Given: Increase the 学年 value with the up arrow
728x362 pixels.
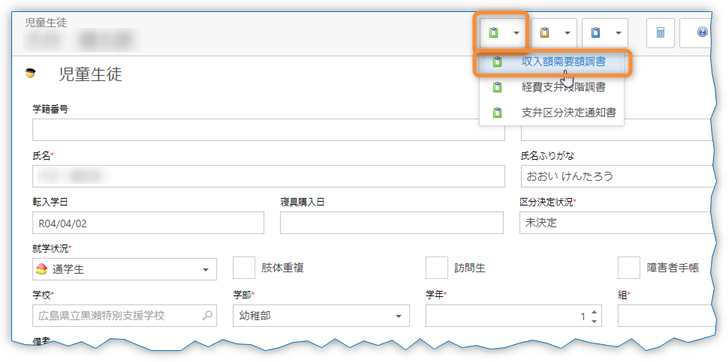Looking at the screenshot, I should pos(594,311).
